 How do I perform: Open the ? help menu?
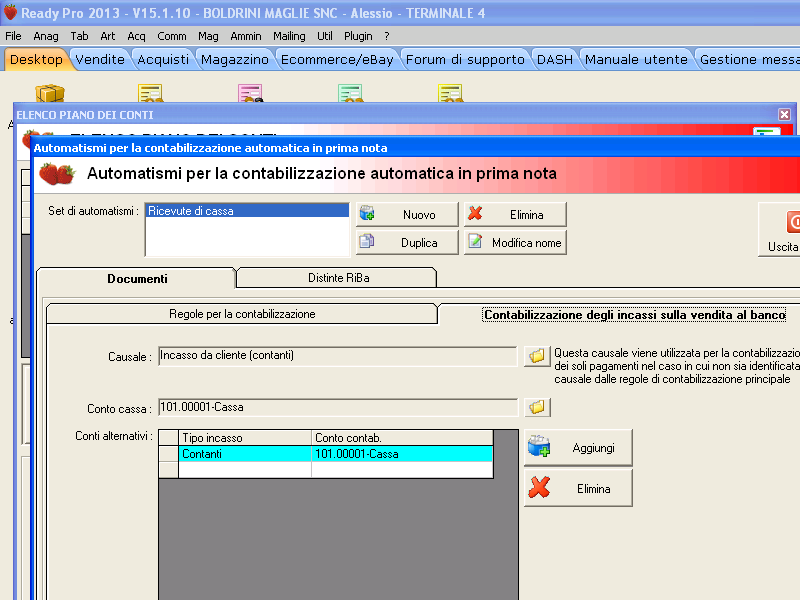pyautogui.click(x=387, y=36)
